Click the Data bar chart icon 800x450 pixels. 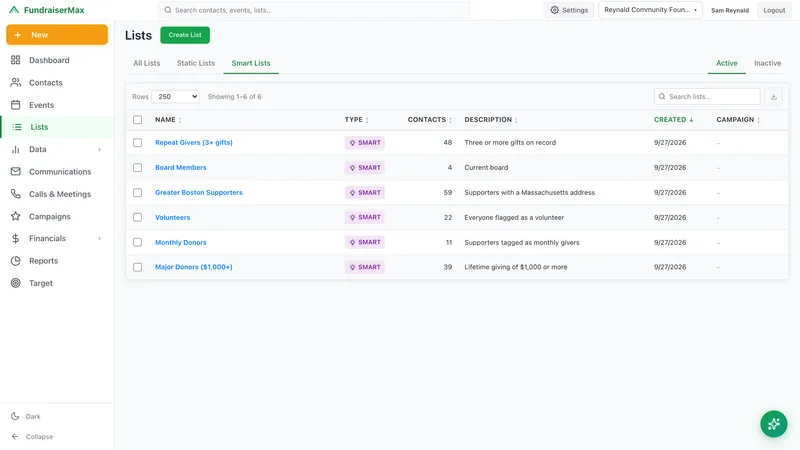coord(16,149)
